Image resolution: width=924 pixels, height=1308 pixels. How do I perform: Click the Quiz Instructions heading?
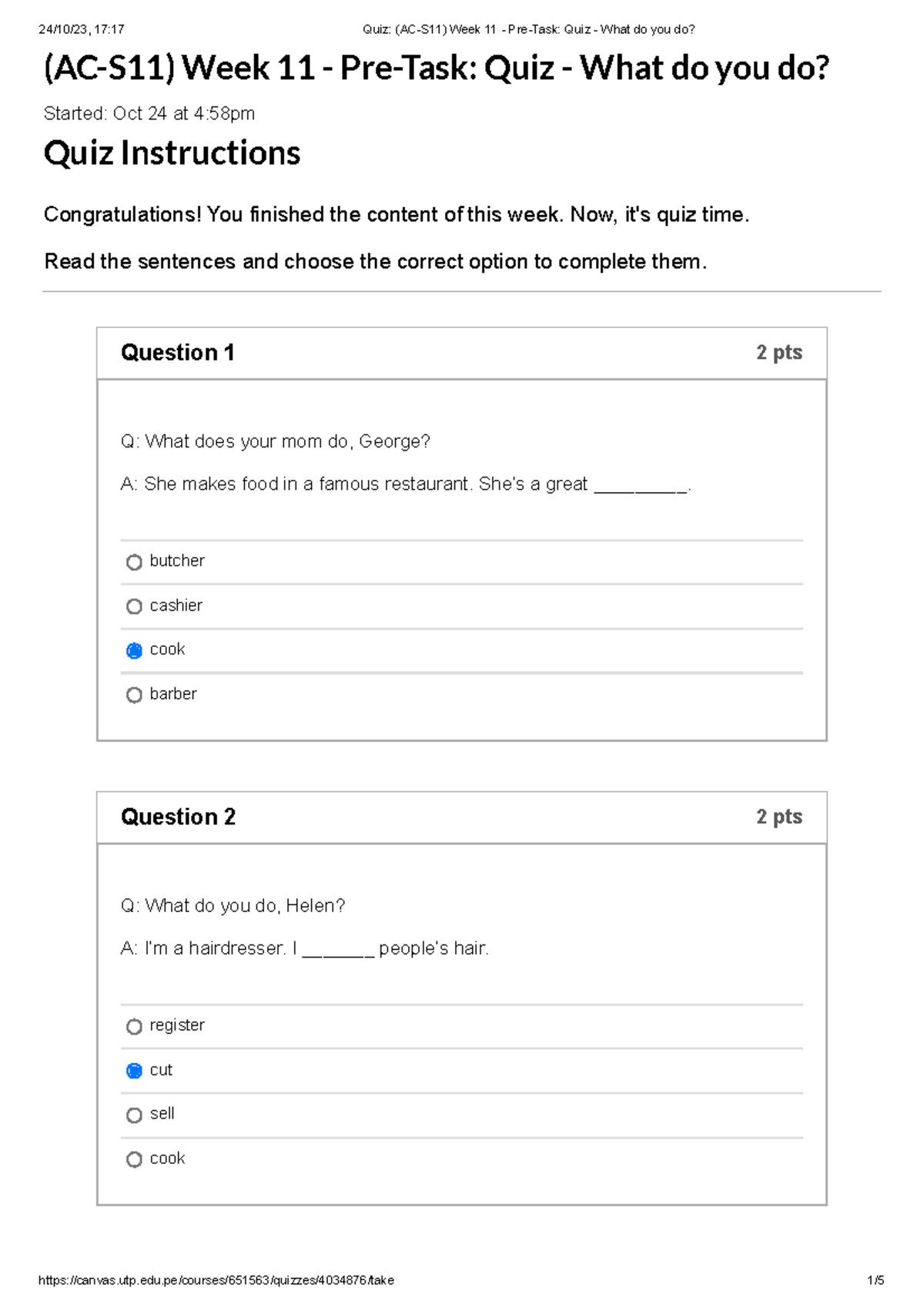(x=172, y=153)
